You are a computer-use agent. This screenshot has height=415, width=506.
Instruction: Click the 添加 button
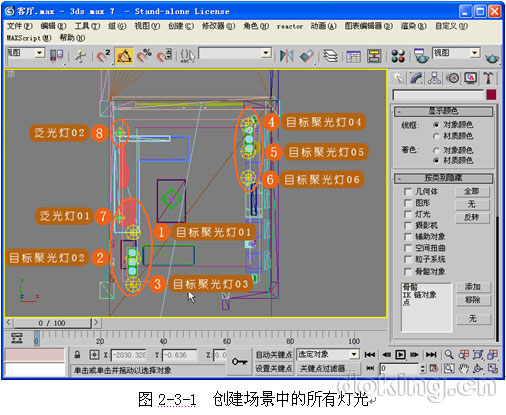(x=473, y=287)
